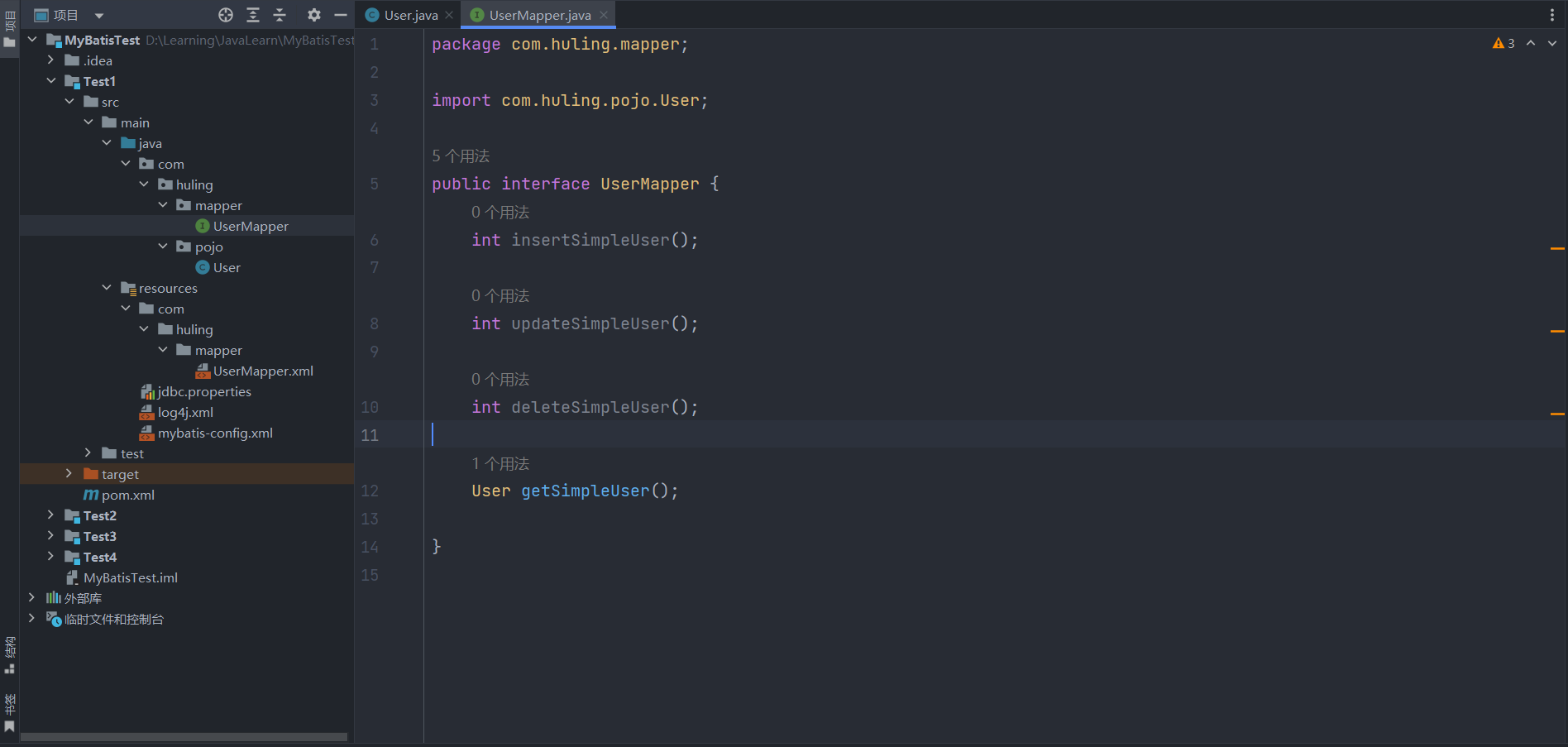Click the UserMapper interface name in code
The image size is (1568, 747).
[x=650, y=184]
